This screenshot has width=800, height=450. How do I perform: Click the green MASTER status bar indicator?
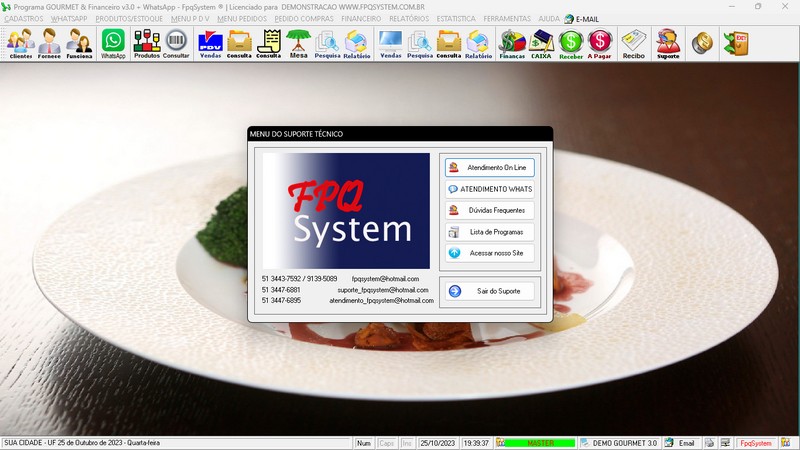[x=540, y=443]
